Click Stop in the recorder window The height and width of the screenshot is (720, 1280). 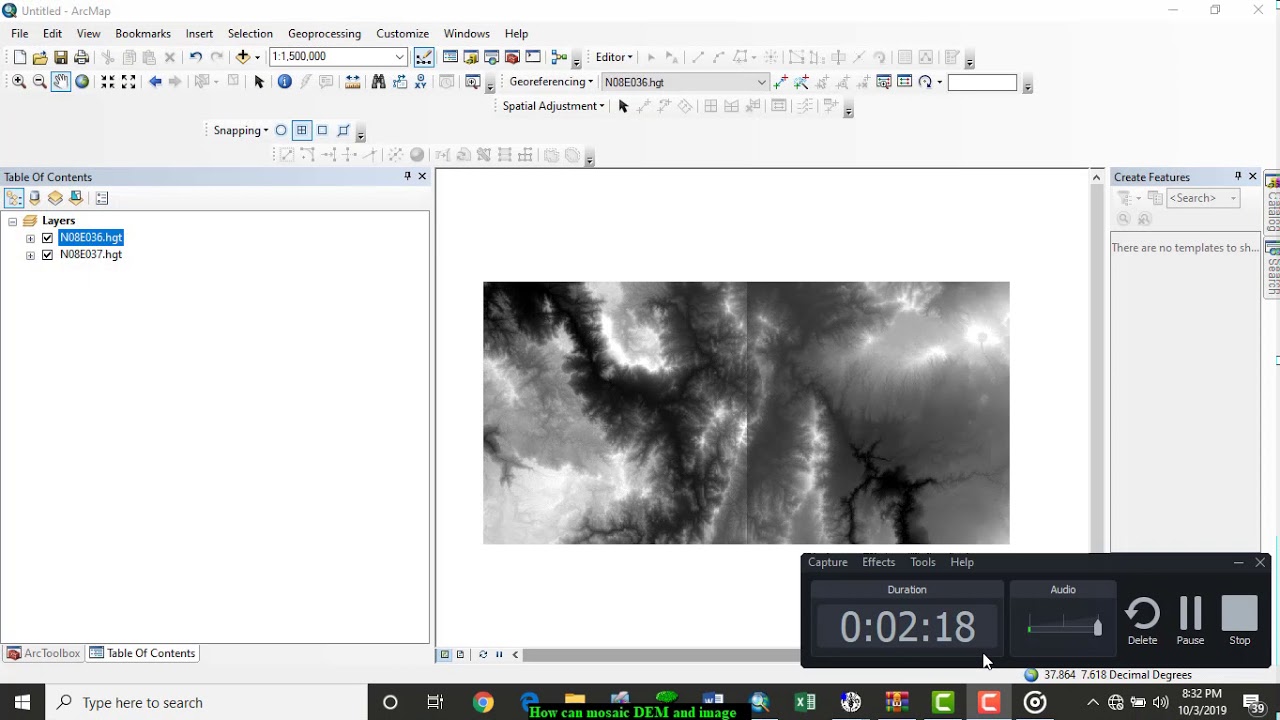[1239, 620]
